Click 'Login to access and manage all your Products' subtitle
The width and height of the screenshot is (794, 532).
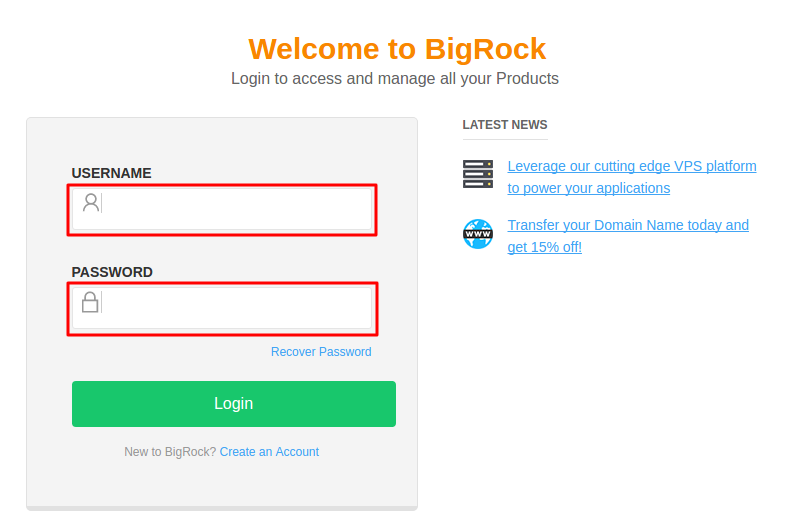pyautogui.click(x=395, y=78)
